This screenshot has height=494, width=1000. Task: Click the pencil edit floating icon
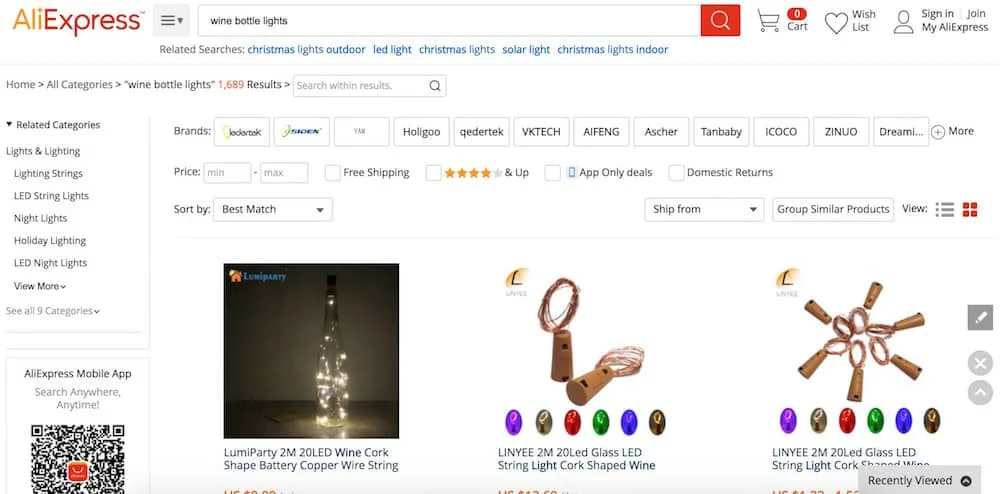[x=980, y=317]
